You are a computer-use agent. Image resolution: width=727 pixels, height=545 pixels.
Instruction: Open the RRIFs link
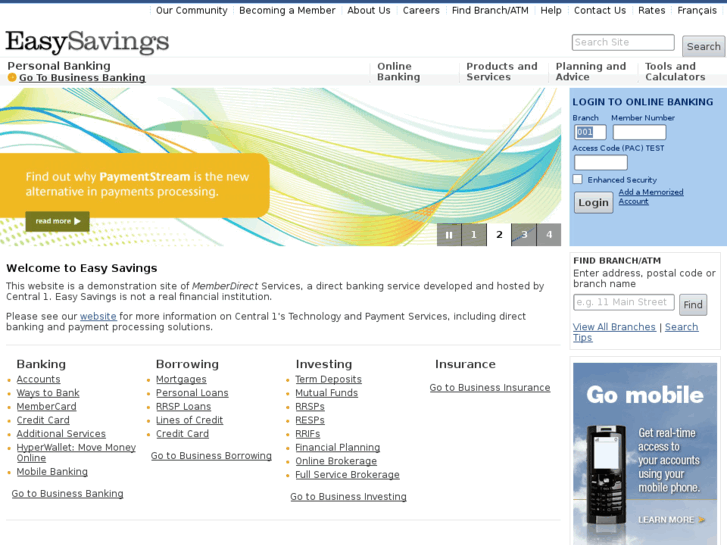click(307, 434)
